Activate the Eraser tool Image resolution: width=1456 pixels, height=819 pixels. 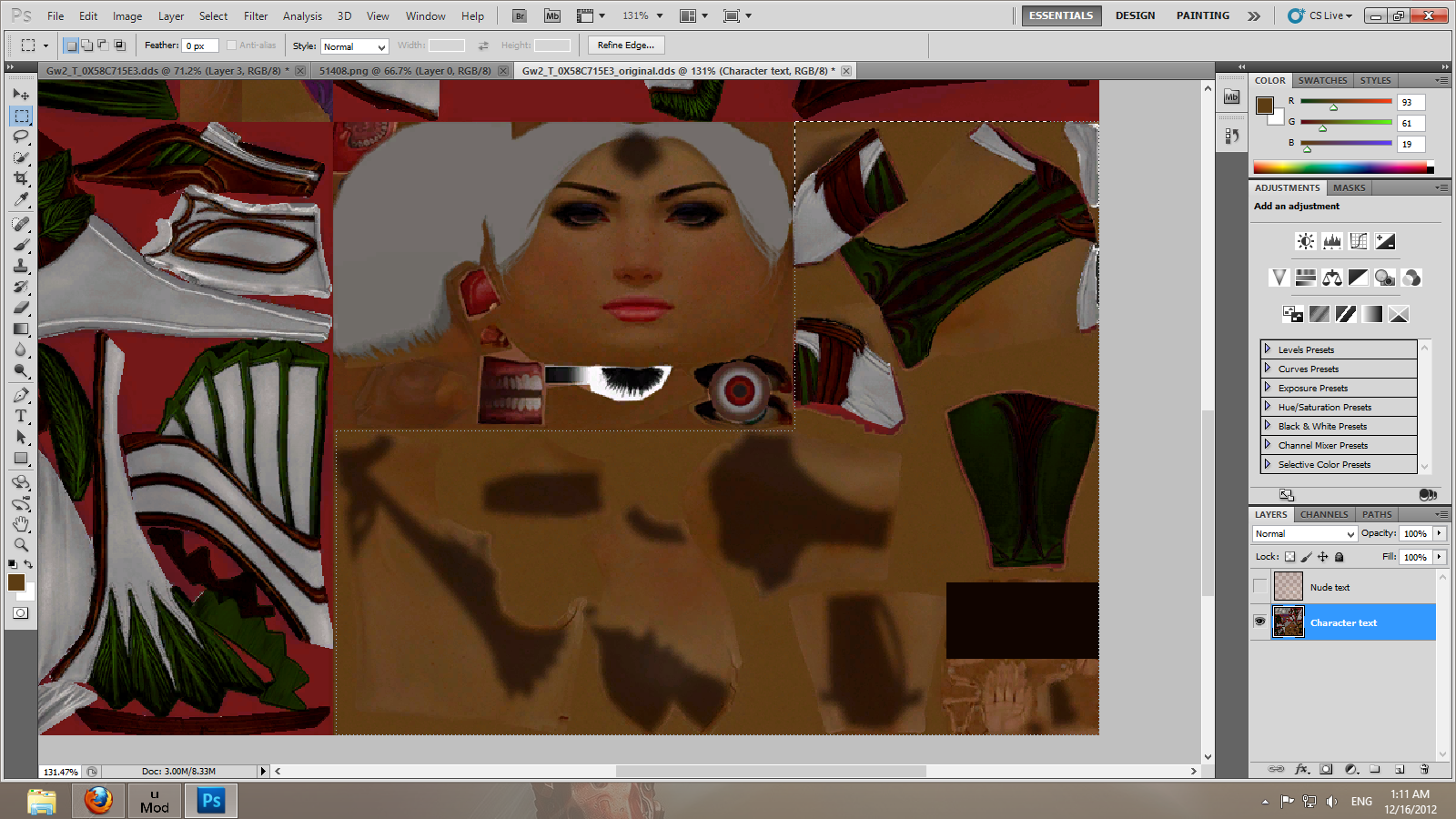[21, 308]
